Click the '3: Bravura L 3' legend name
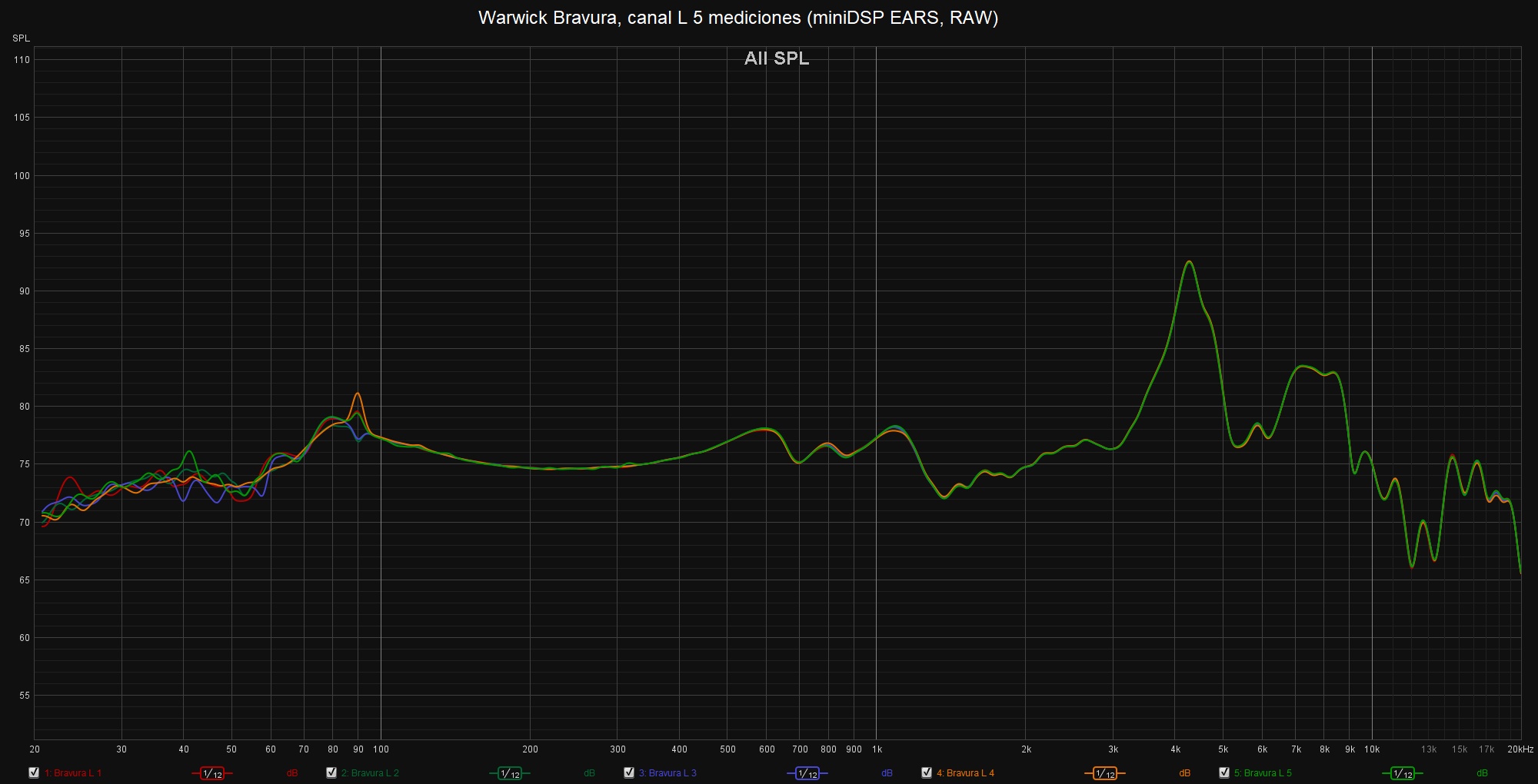 point(667,773)
